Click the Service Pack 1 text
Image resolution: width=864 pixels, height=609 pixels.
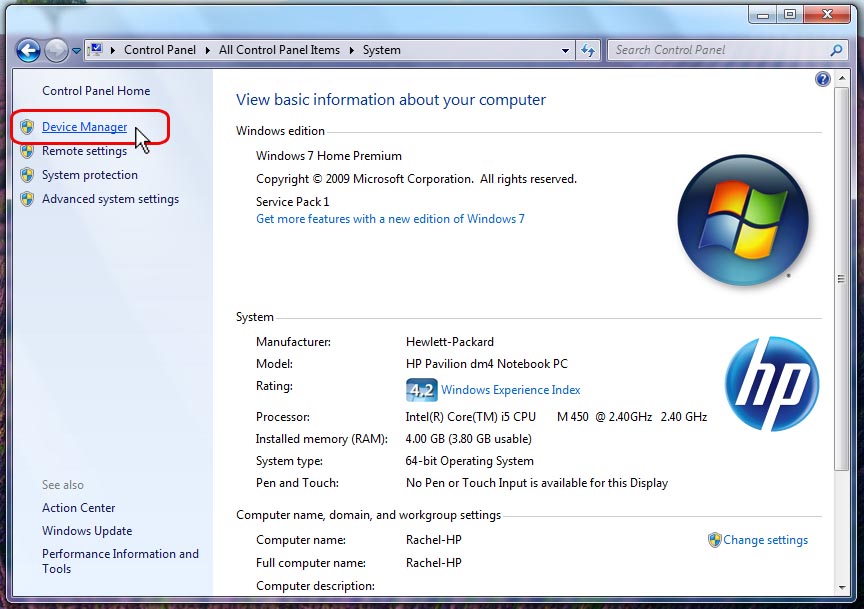click(x=293, y=202)
